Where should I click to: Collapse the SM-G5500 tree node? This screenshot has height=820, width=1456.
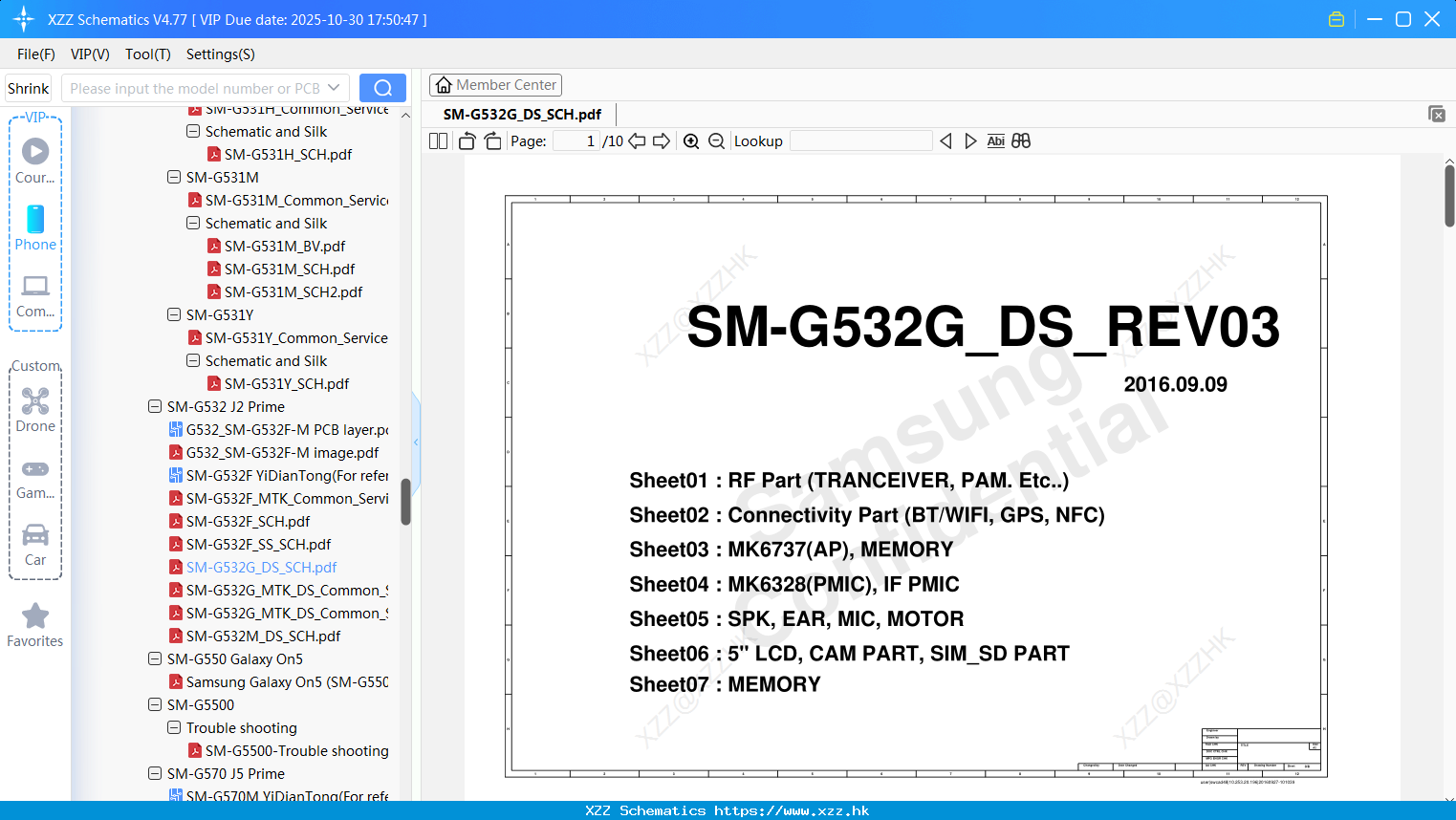(x=155, y=704)
